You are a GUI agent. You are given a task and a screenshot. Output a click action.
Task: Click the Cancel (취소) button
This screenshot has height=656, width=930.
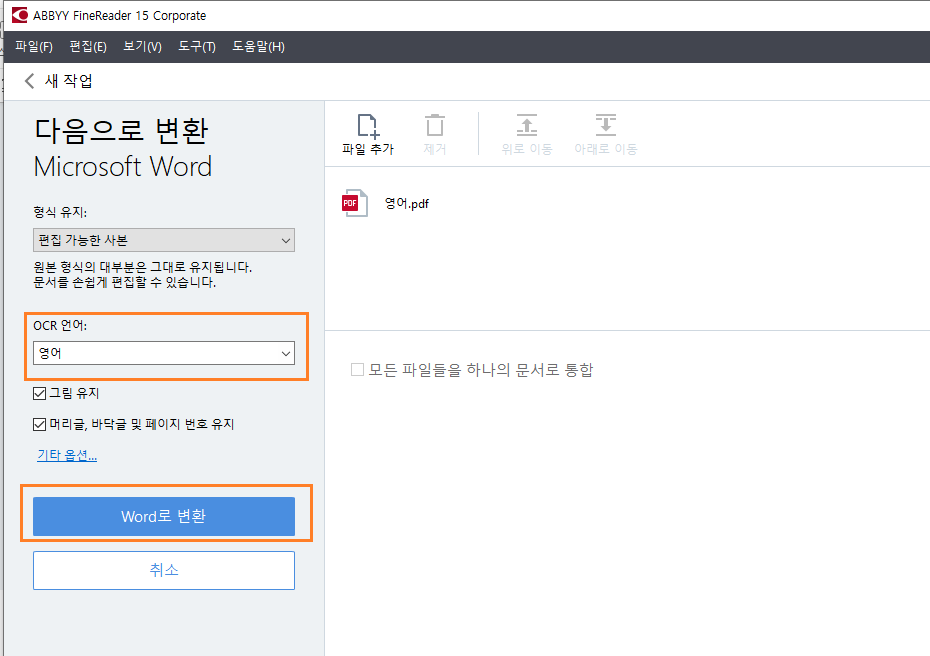pos(164,571)
